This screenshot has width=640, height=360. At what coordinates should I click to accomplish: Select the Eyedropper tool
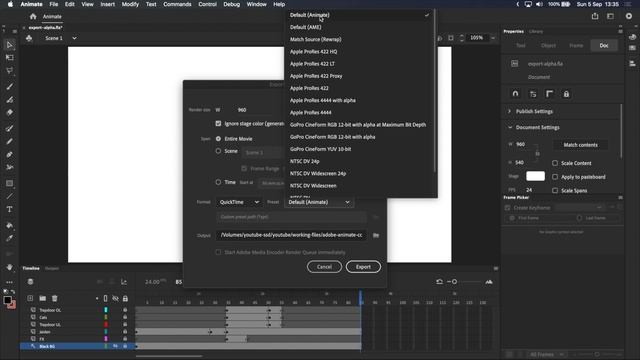click(9, 238)
